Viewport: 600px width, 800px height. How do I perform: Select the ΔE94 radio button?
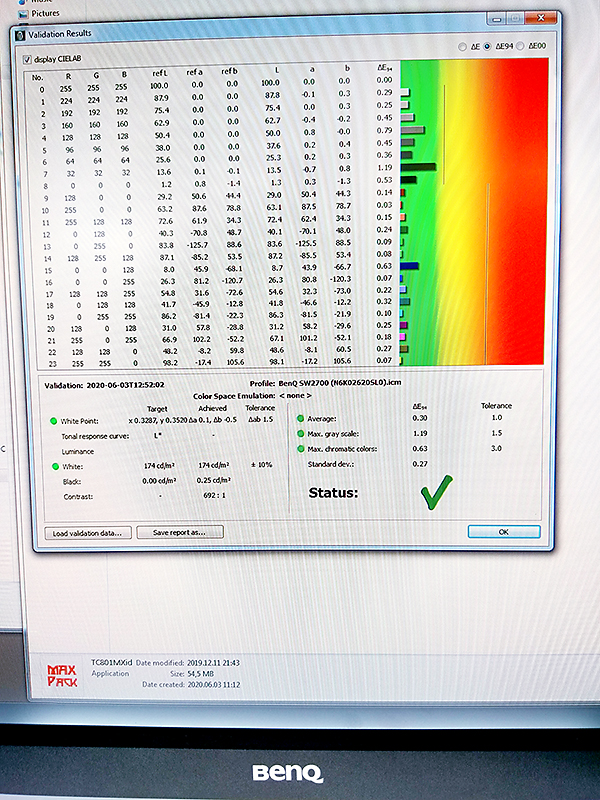pyautogui.click(x=487, y=46)
